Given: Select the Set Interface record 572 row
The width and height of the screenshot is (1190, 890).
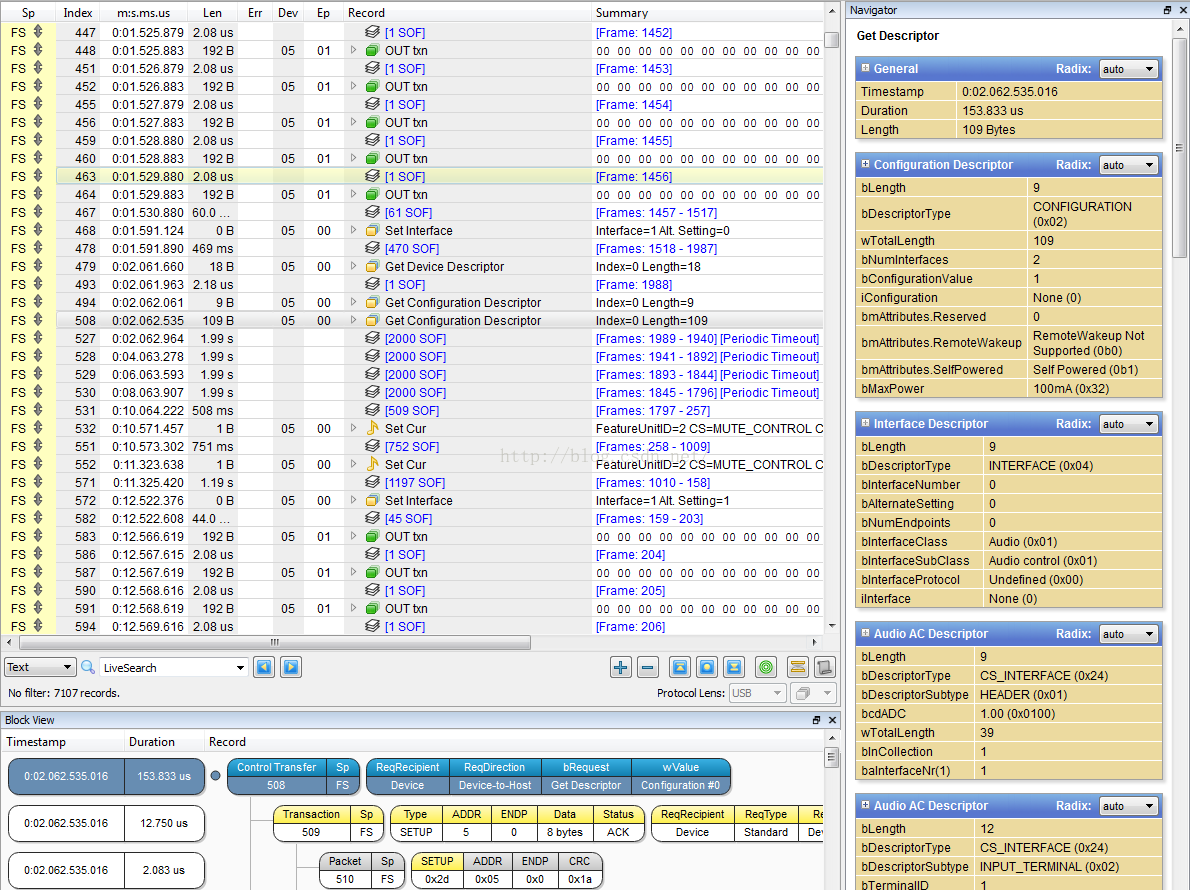Looking at the screenshot, I should [x=413, y=500].
